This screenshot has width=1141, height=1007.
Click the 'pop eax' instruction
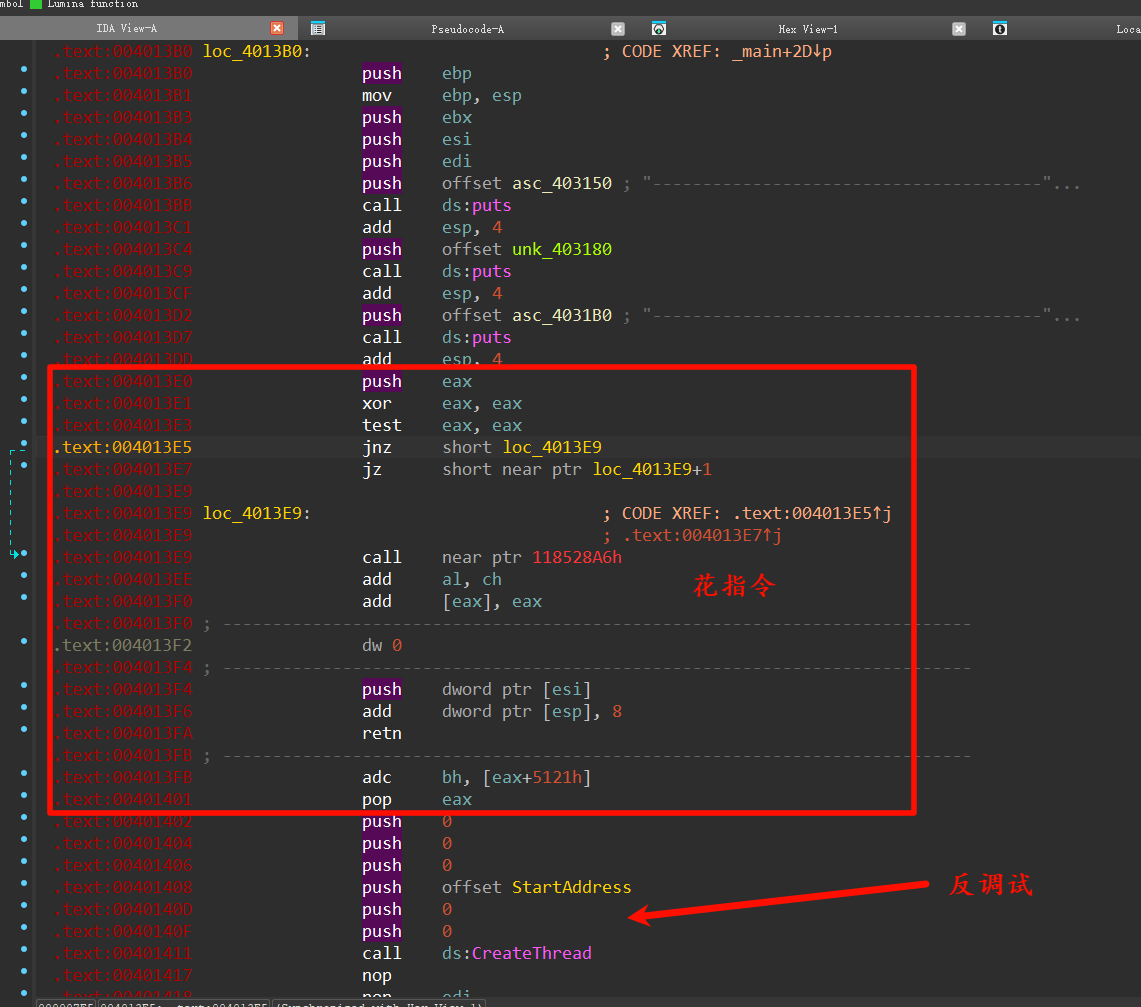[x=417, y=800]
